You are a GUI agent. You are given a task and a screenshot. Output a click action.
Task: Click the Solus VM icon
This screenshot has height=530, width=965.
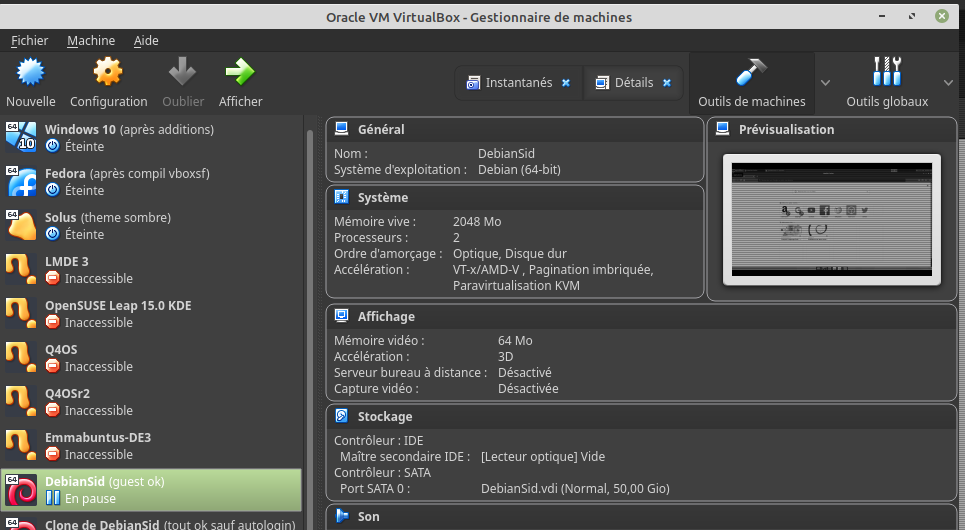click(21, 225)
